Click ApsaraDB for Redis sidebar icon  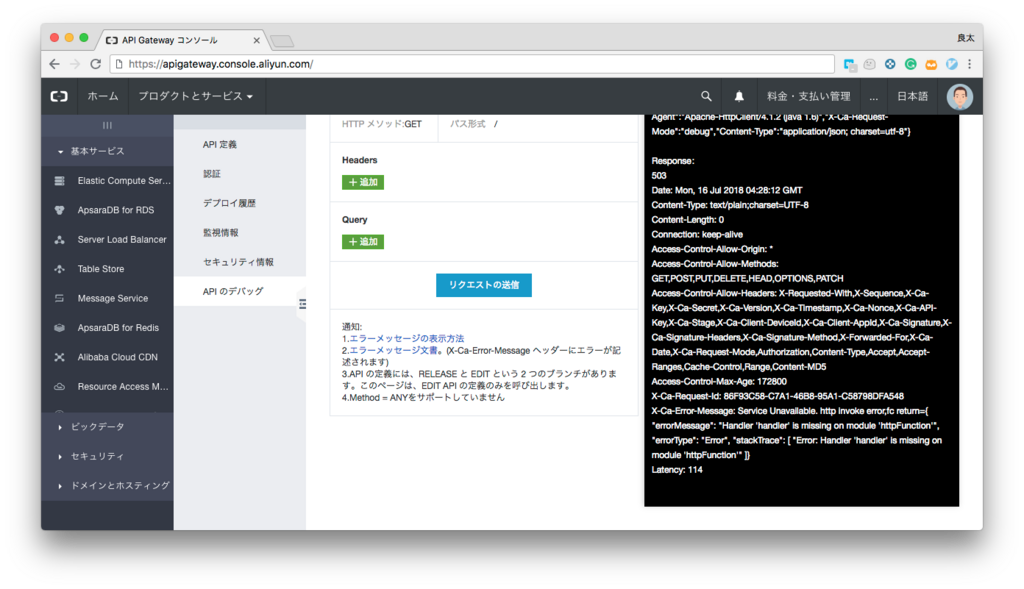pos(59,328)
